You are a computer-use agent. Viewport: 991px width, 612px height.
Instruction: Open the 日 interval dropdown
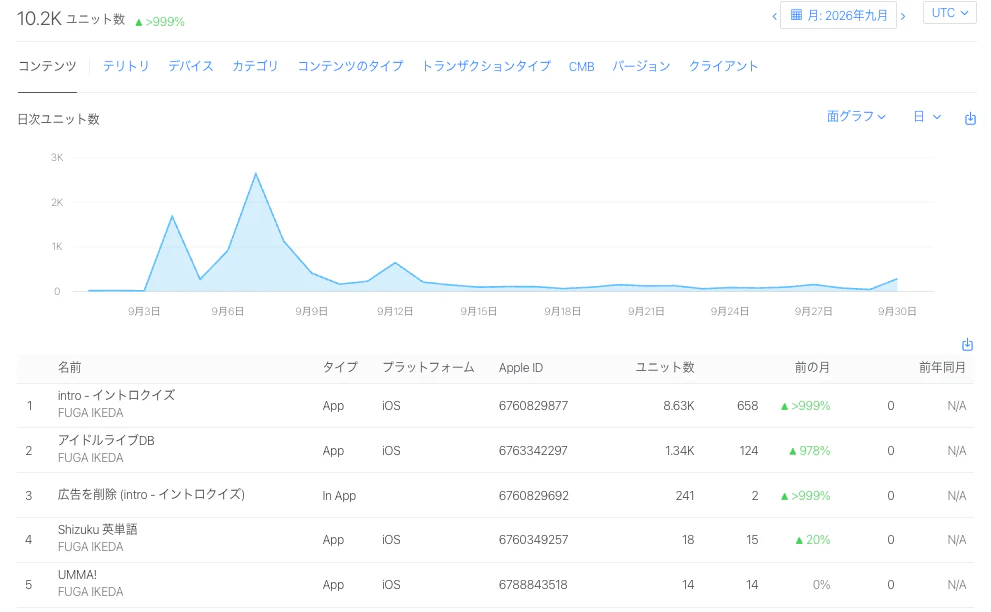click(x=927, y=116)
